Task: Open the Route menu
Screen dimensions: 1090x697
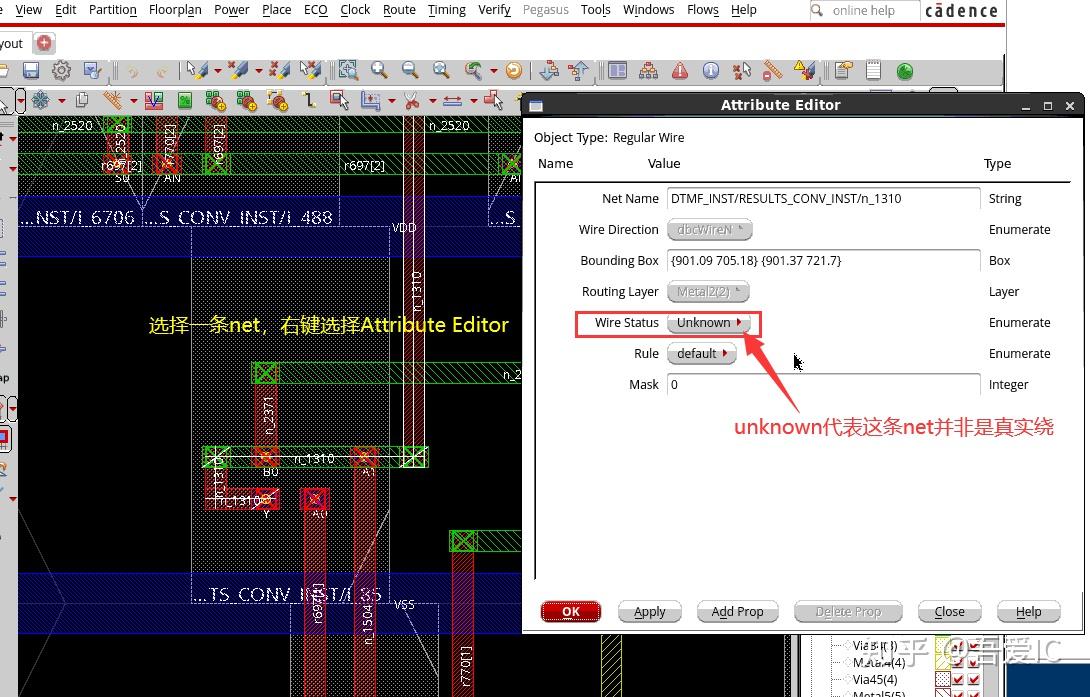Action: (399, 10)
